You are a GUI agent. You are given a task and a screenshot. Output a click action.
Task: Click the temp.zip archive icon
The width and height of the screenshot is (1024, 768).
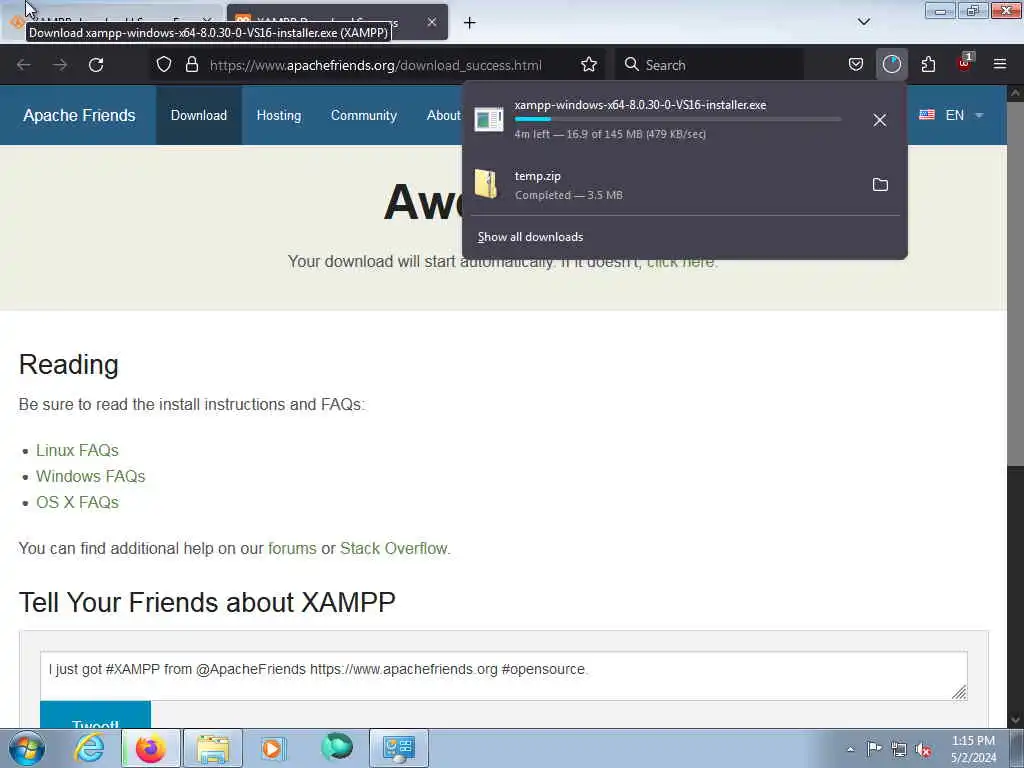[487, 184]
